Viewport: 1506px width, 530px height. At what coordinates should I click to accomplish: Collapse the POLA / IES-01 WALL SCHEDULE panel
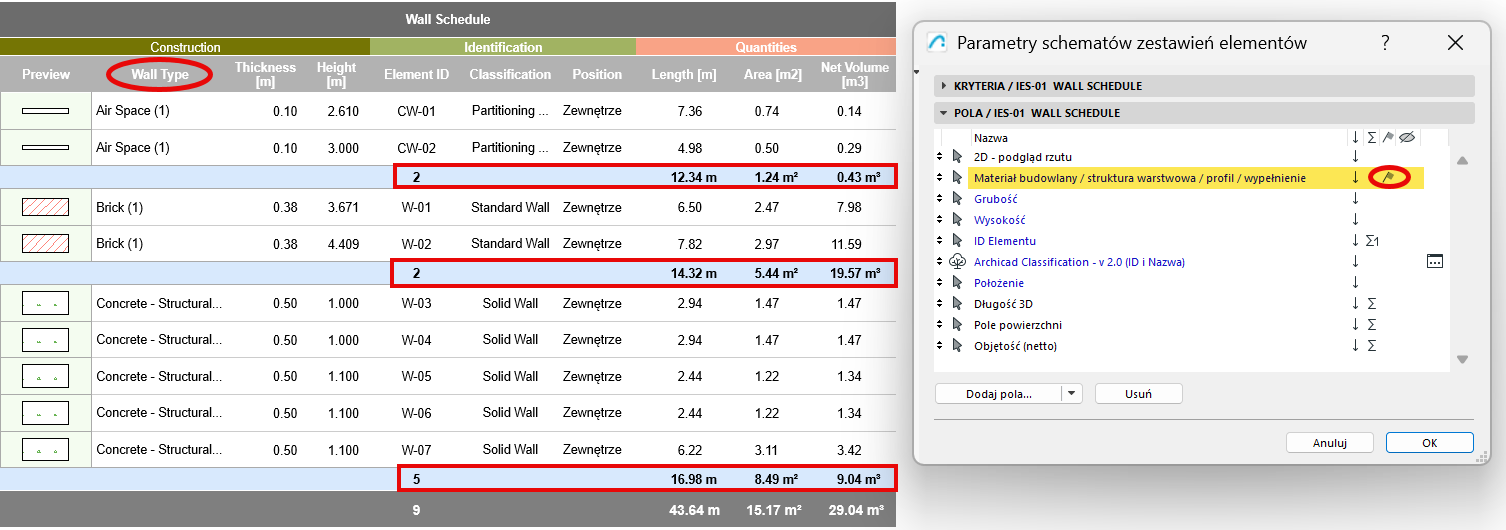click(x=1204, y=113)
